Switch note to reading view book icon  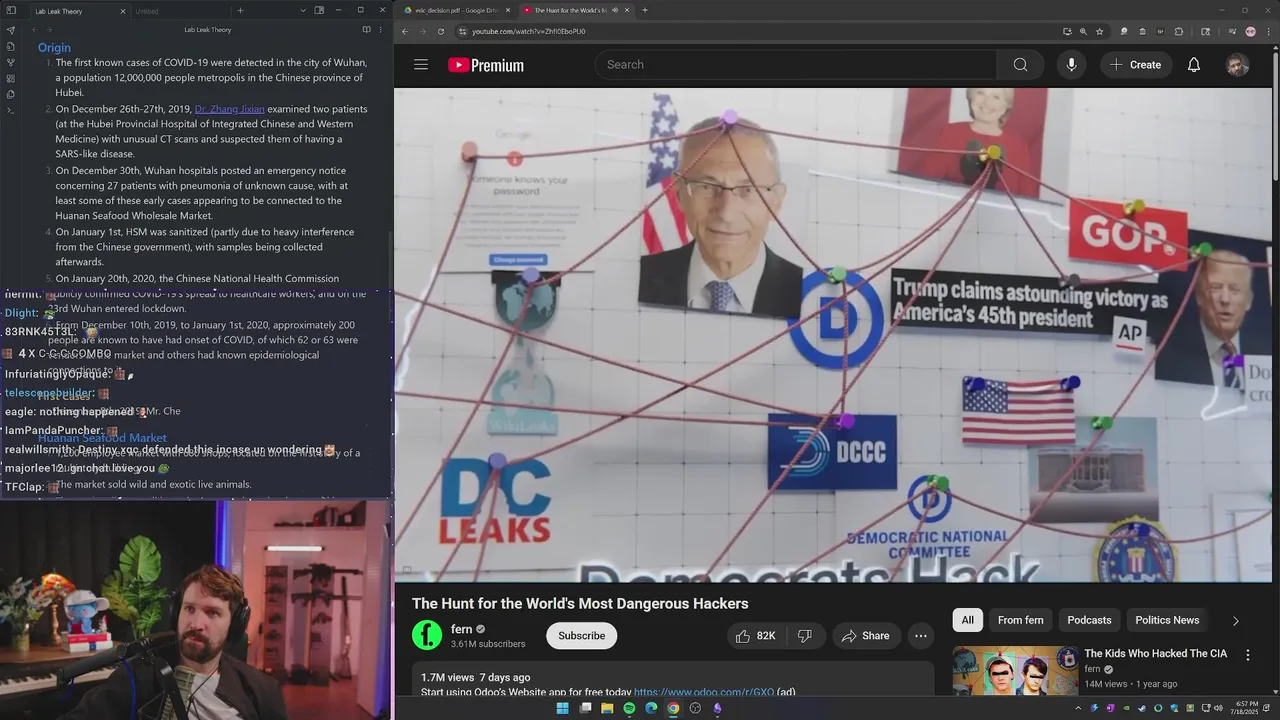[x=366, y=30]
